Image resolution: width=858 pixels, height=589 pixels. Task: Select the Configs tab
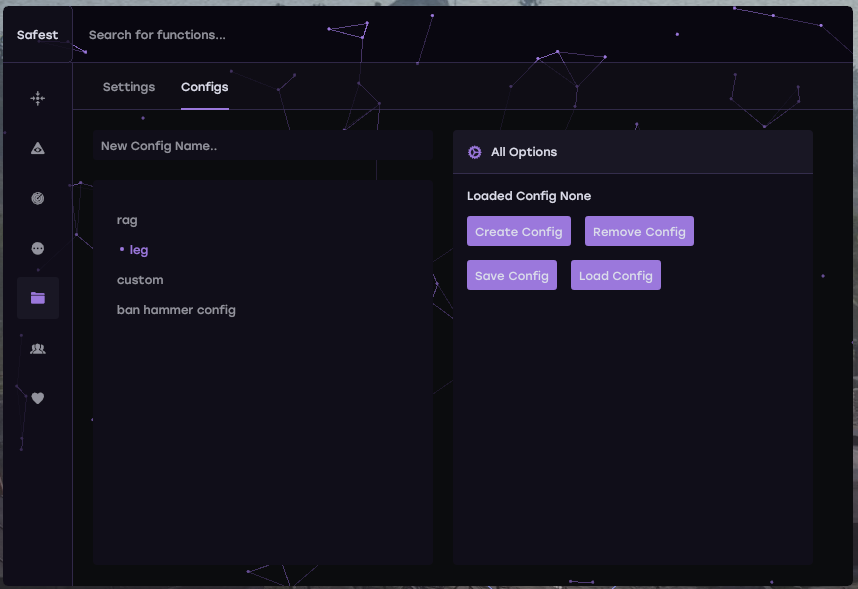coord(204,87)
